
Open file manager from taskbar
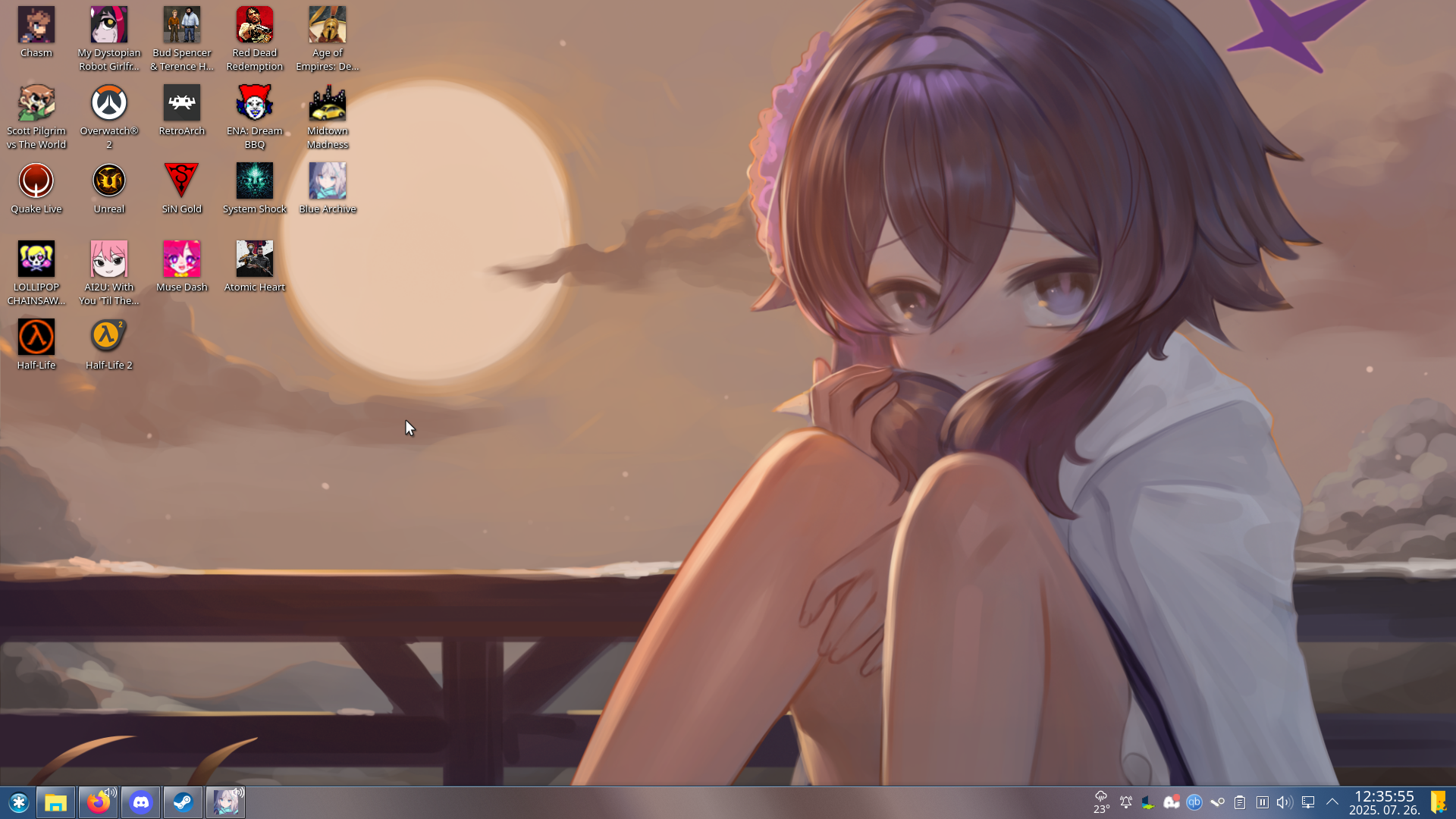point(56,802)
